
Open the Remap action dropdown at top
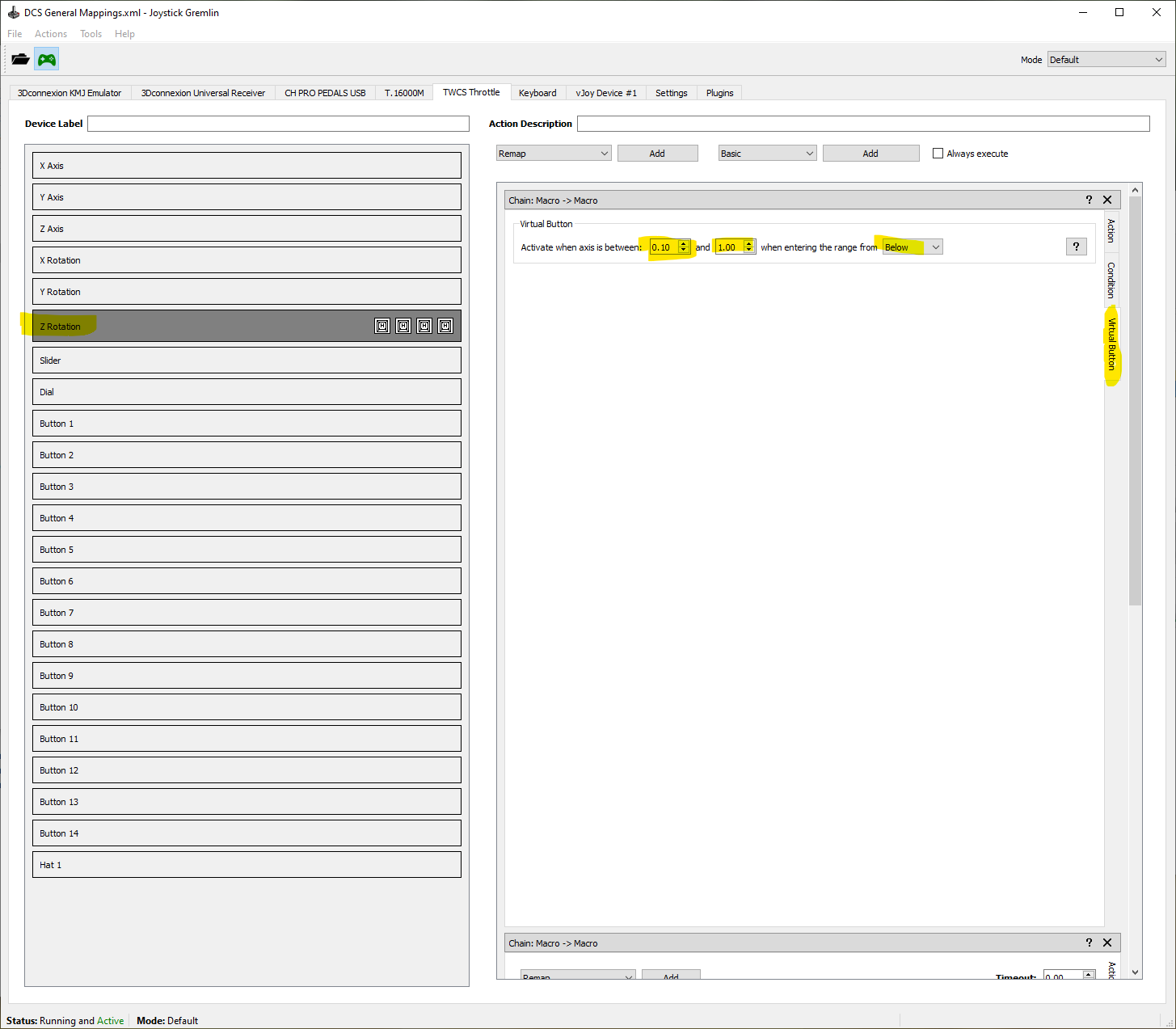click(554, 153)
